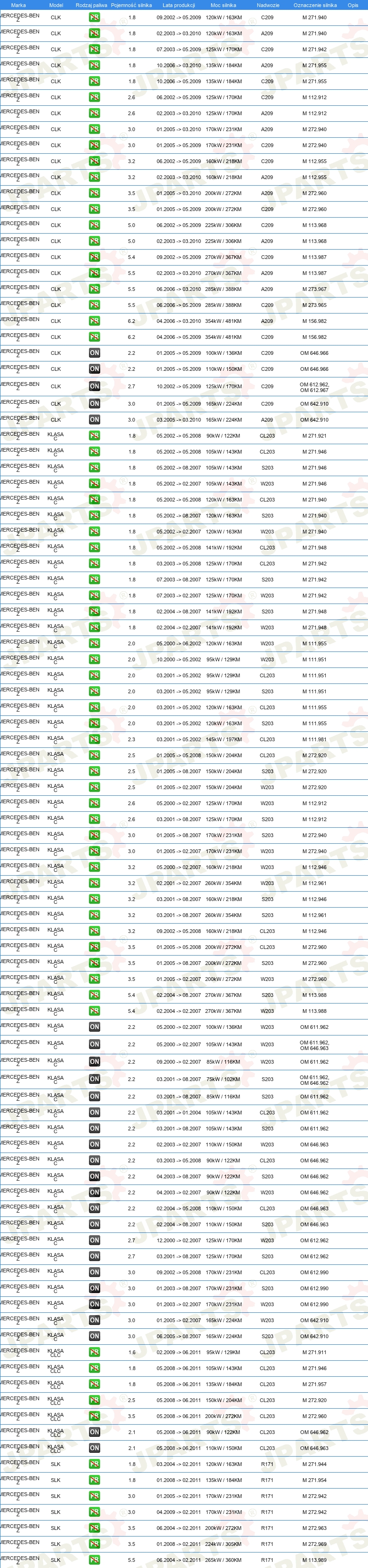368x1568 pixels.
Task: Click the Nadwozie column header
Action: [268, 5]
